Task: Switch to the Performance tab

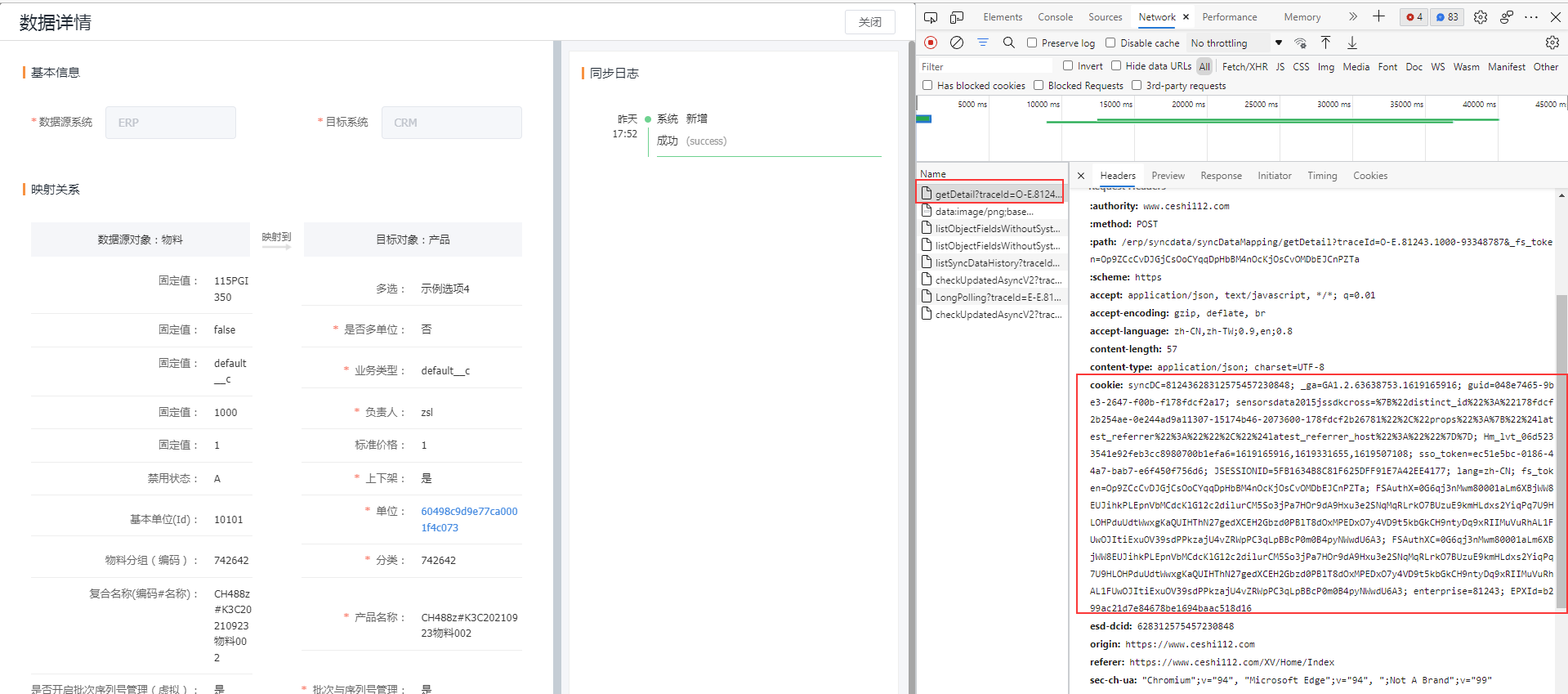Action: pyautogui.click(x=1230, y=17)
